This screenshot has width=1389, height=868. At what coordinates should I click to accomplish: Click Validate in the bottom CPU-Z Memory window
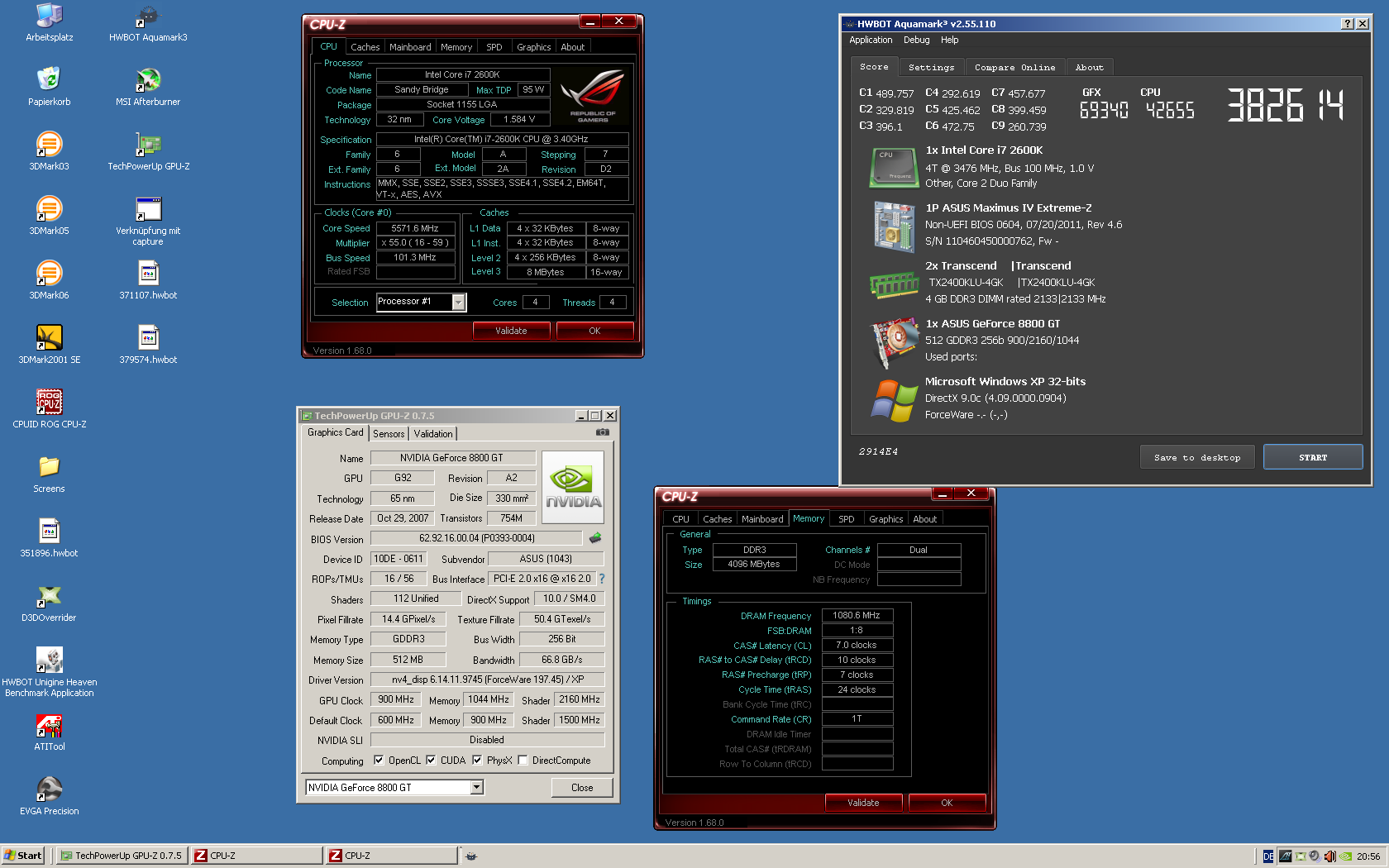point(863,803)
